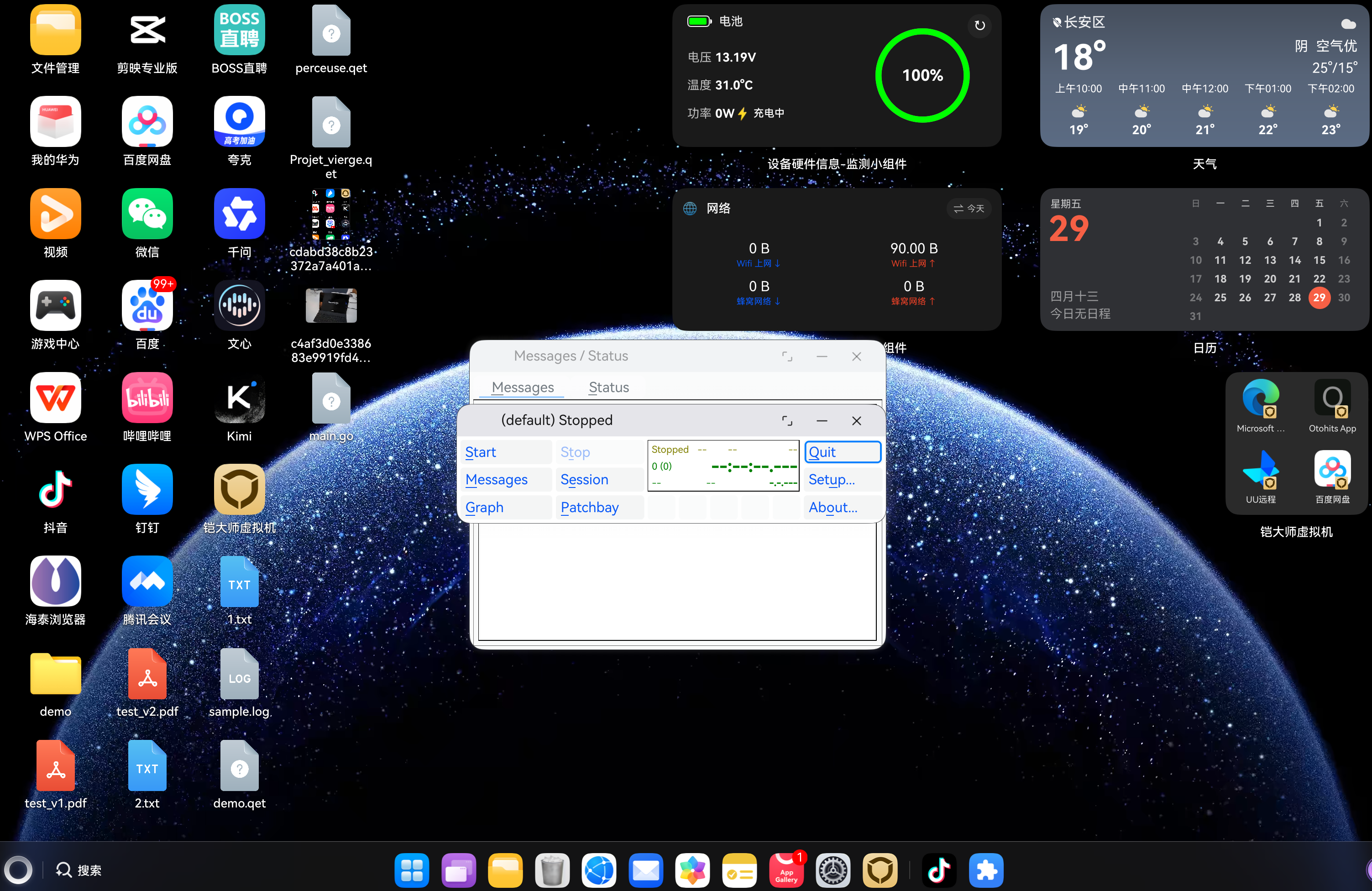Open the cdabd38c8b23 screenshot thumbnail
1372x891 pixels.
tap(331, 214)
